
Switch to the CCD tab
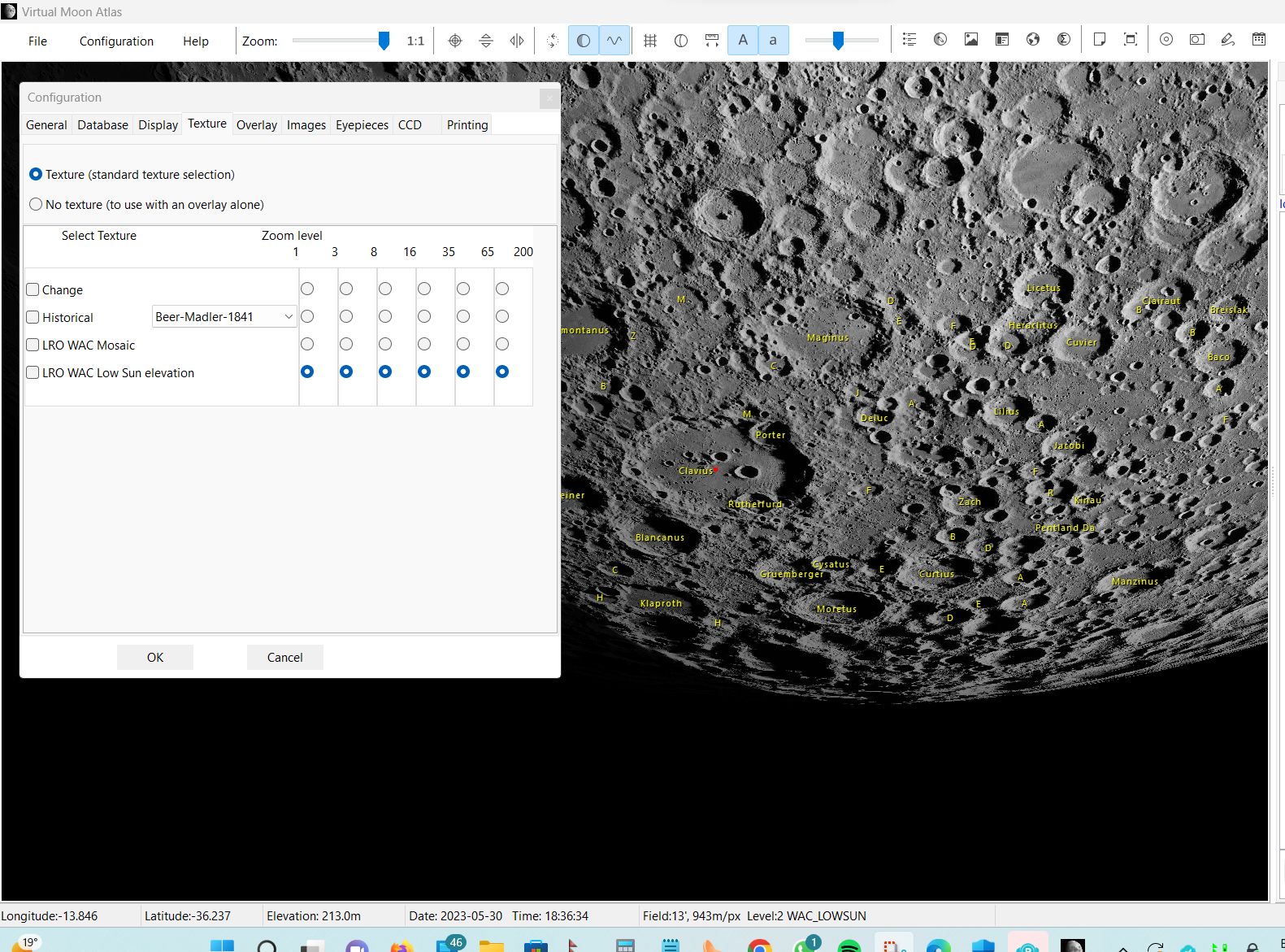(x=410, y=125)
